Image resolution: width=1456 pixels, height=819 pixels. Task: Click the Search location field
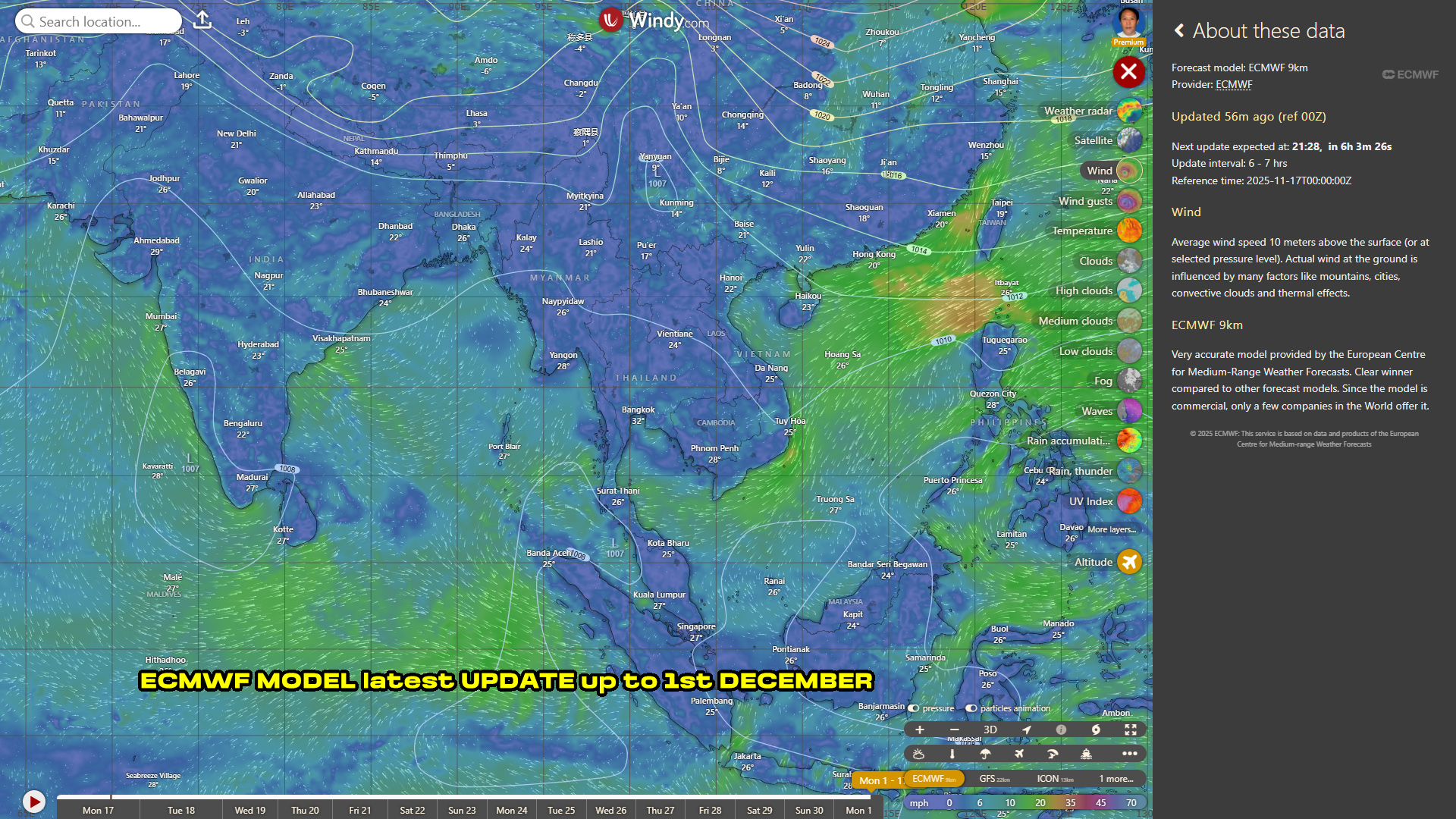pyautogui.click(x=99, y=21)
